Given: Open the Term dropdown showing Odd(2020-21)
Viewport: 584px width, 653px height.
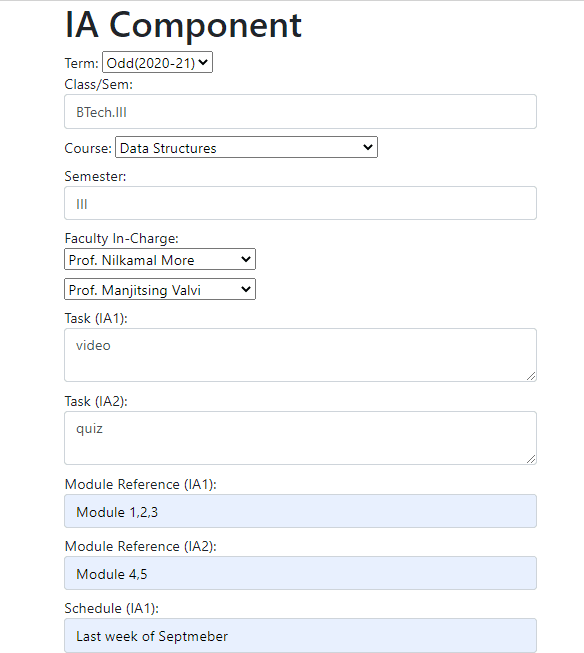Looking at the screenshot, I should (x=157, y=62).
